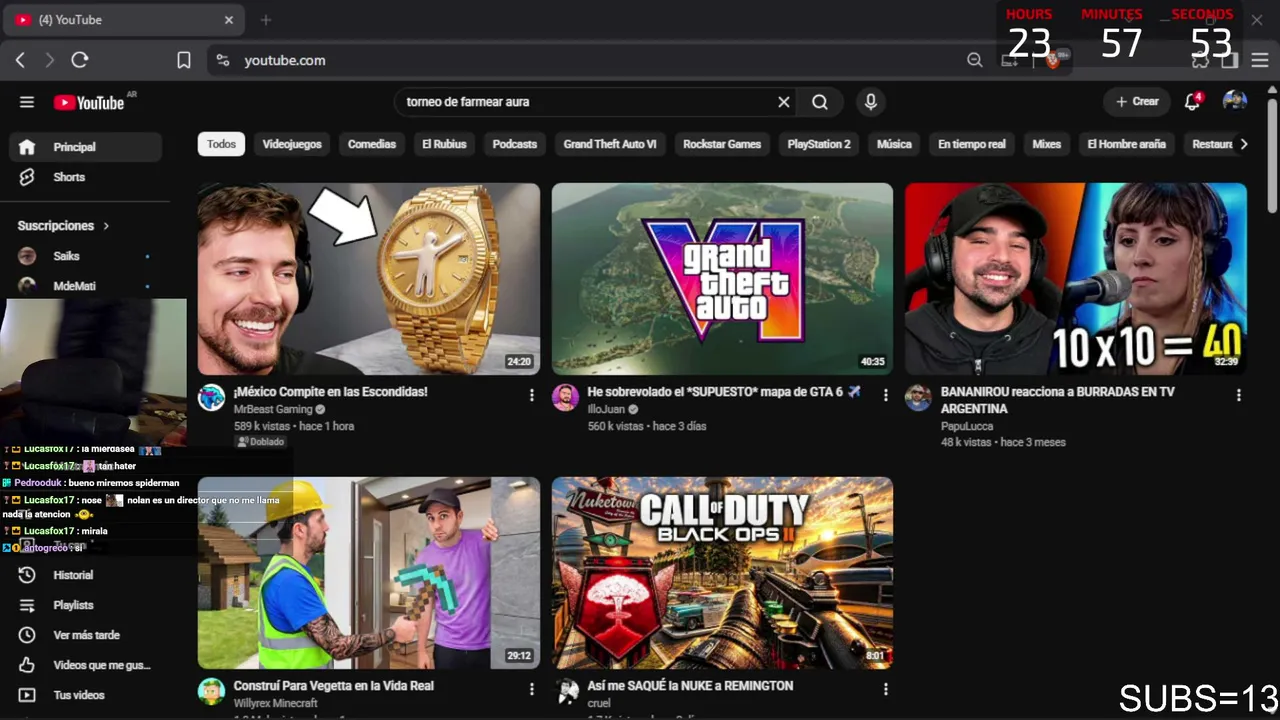Image resolution: width=1280 pixels, height=720 pixels.
Task: Open a new browser tab
Action: coord(266,20)
